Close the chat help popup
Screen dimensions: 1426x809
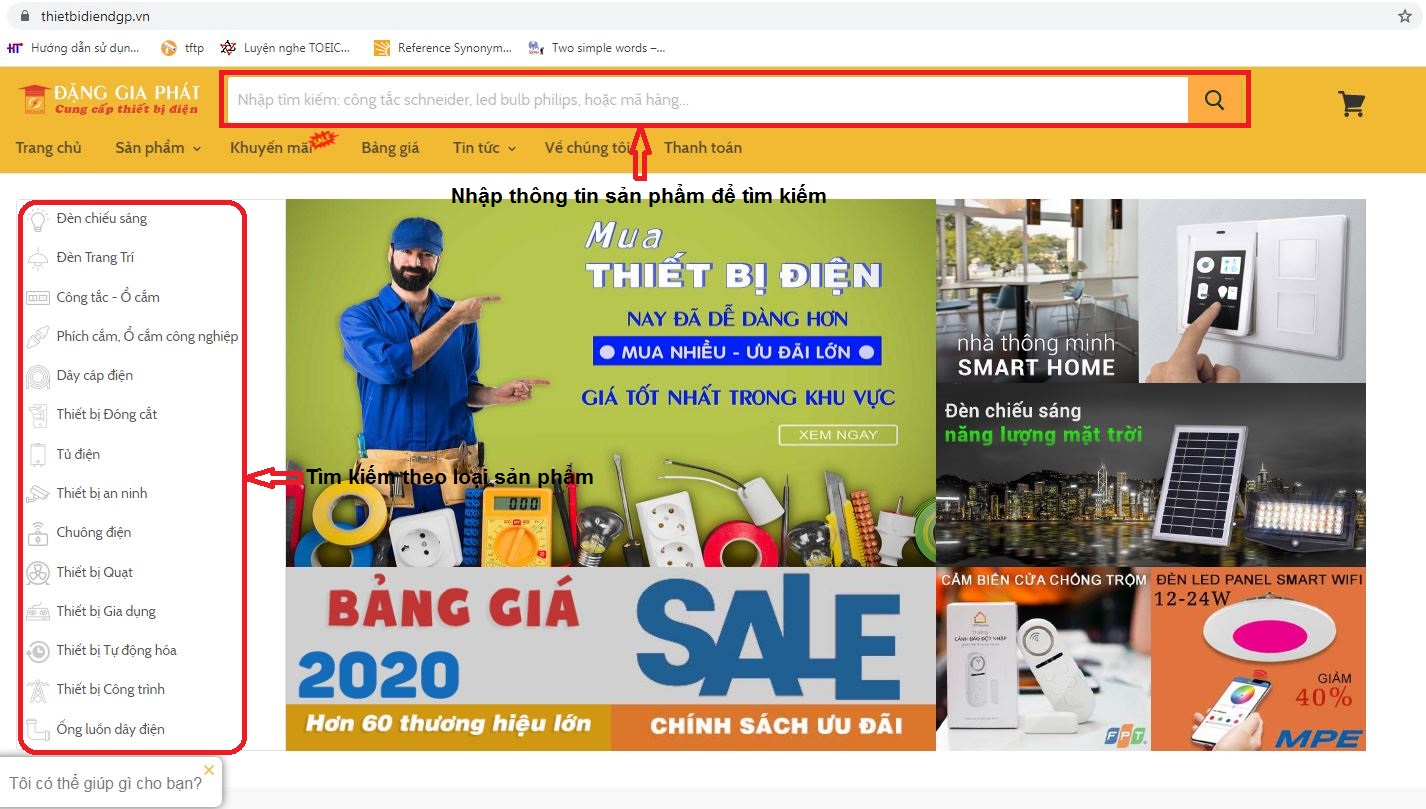tap(209, 770)
